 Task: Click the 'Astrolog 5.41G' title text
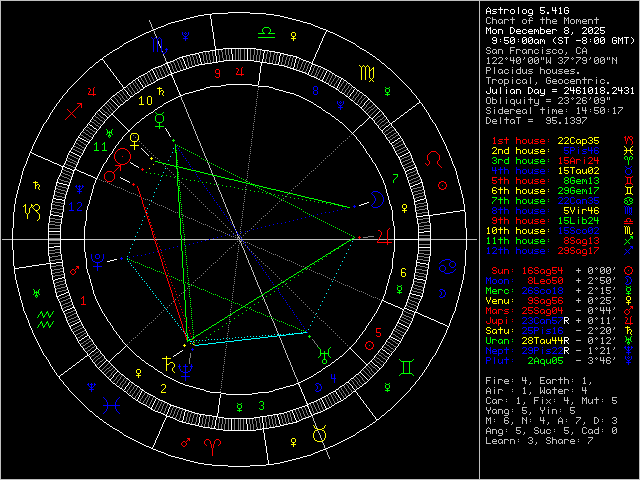(527, 11)
